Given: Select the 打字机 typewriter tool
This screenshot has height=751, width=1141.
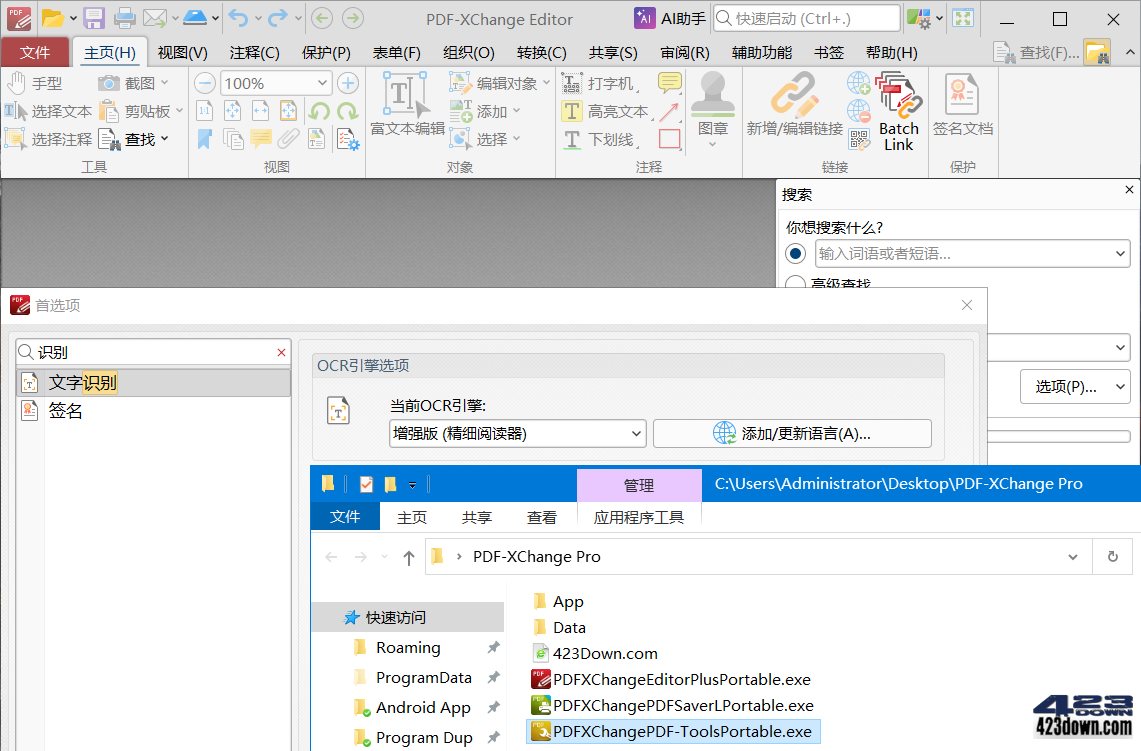Looking at the screenshot, I should [x=600, y=84].
